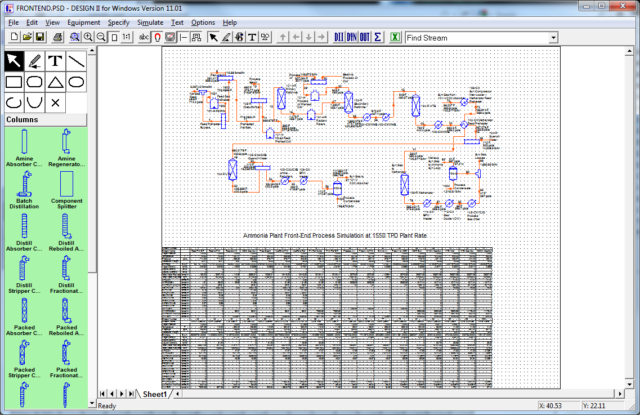Select the rectangle shape tool
The image size is (640, 415).
pyautogui.click(x=14, y=82)
